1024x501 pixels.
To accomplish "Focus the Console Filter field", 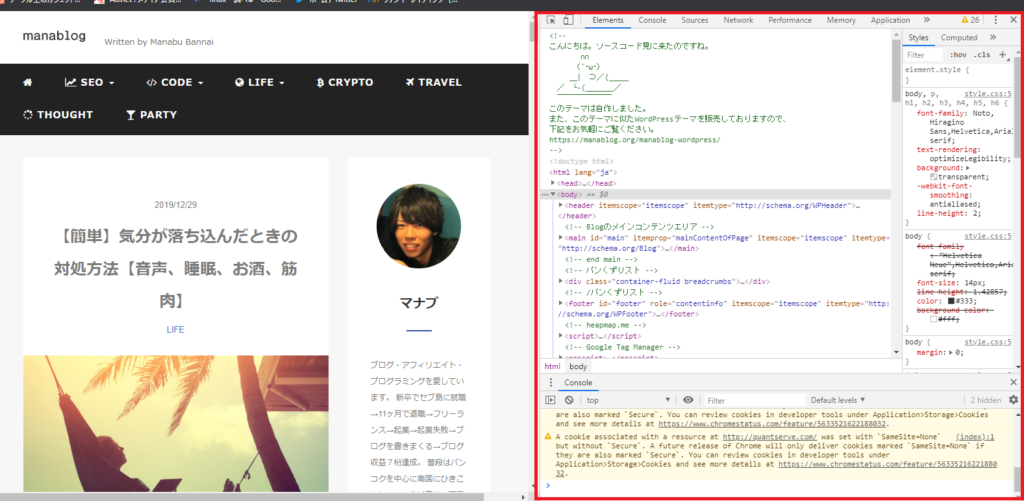I will pyautogui.click(x=754, y=400).
